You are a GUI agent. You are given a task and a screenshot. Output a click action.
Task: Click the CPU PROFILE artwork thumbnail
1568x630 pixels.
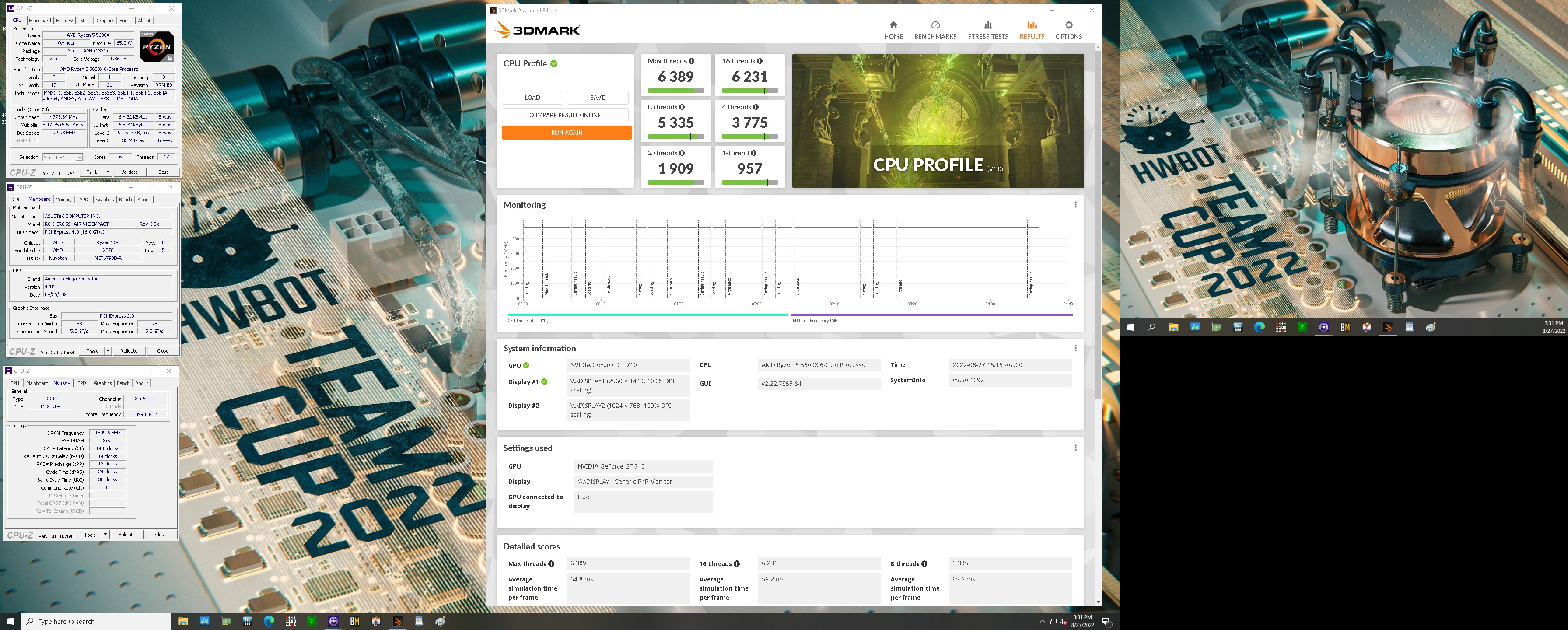click(938, 120)
